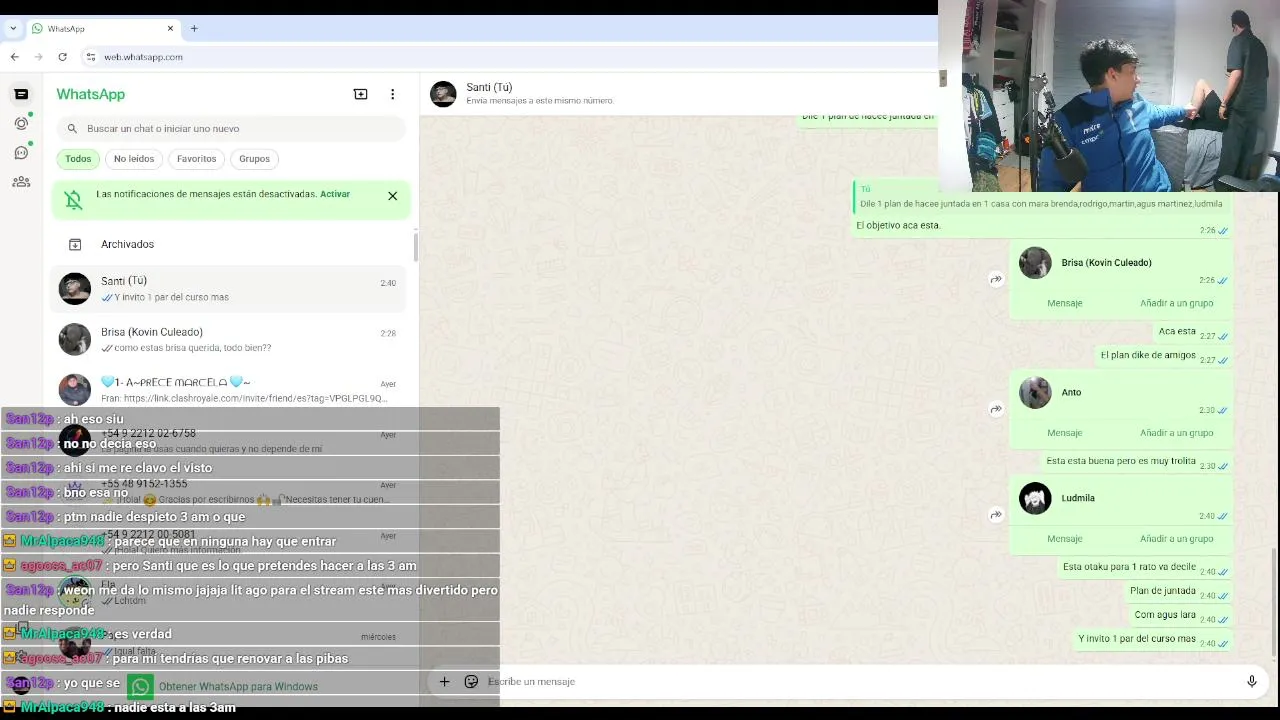Click 'Añadir a un grupo' under Ludmila card
1280x720 pixels.
pyautogui.click(x=1177, y=539)
